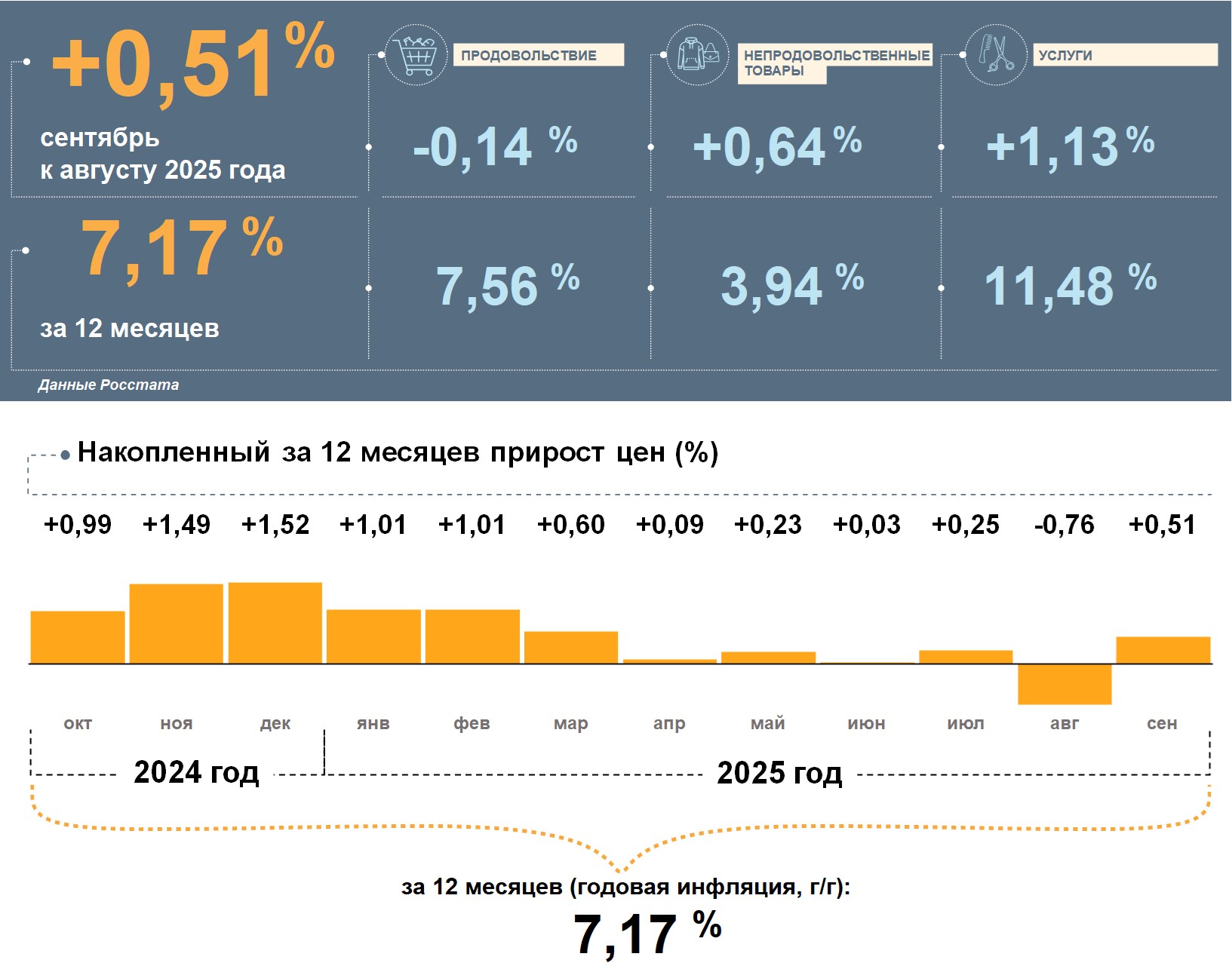
Task: Click the chart title Накопленный за 12 месяцев
Action: tap(398, 452)
